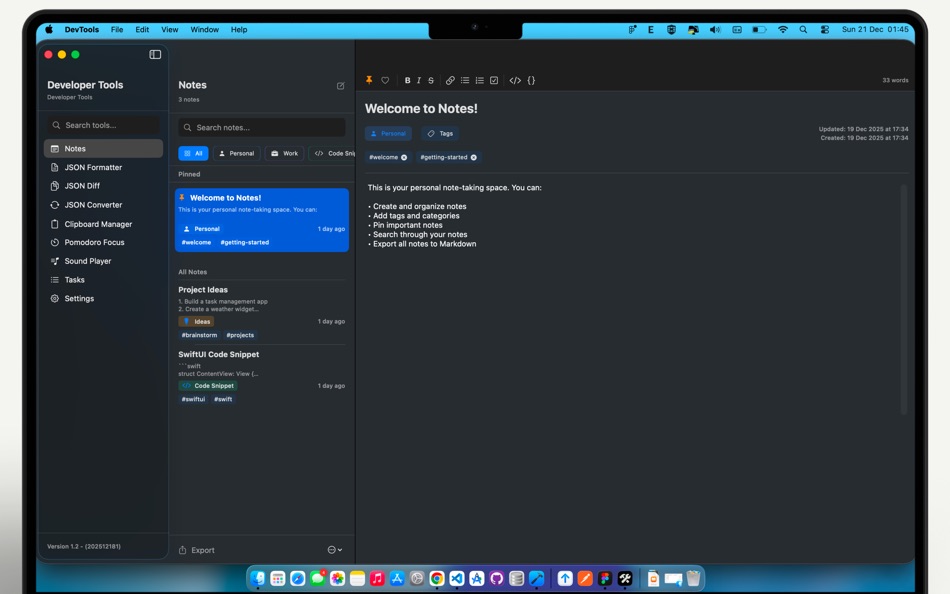Switch to the Work filter tab
Viewport: 950px width, 594px height.
point(283,153)
